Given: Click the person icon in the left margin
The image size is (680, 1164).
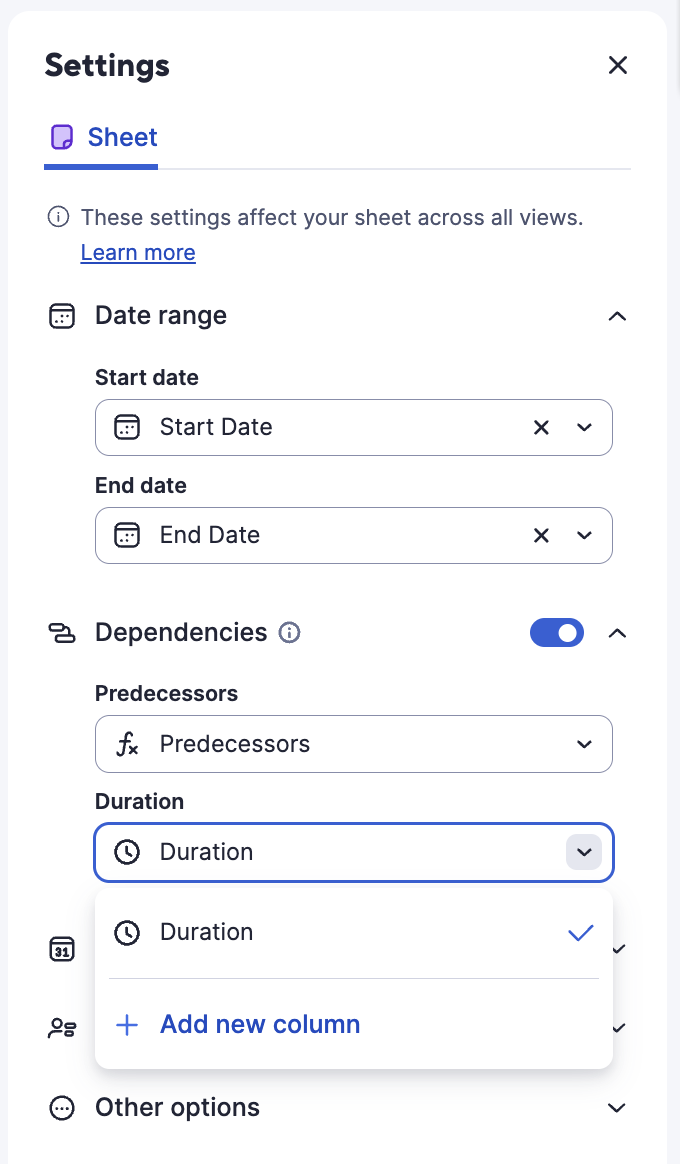Looking at the screenshot, I should (x=62, y=1027).
